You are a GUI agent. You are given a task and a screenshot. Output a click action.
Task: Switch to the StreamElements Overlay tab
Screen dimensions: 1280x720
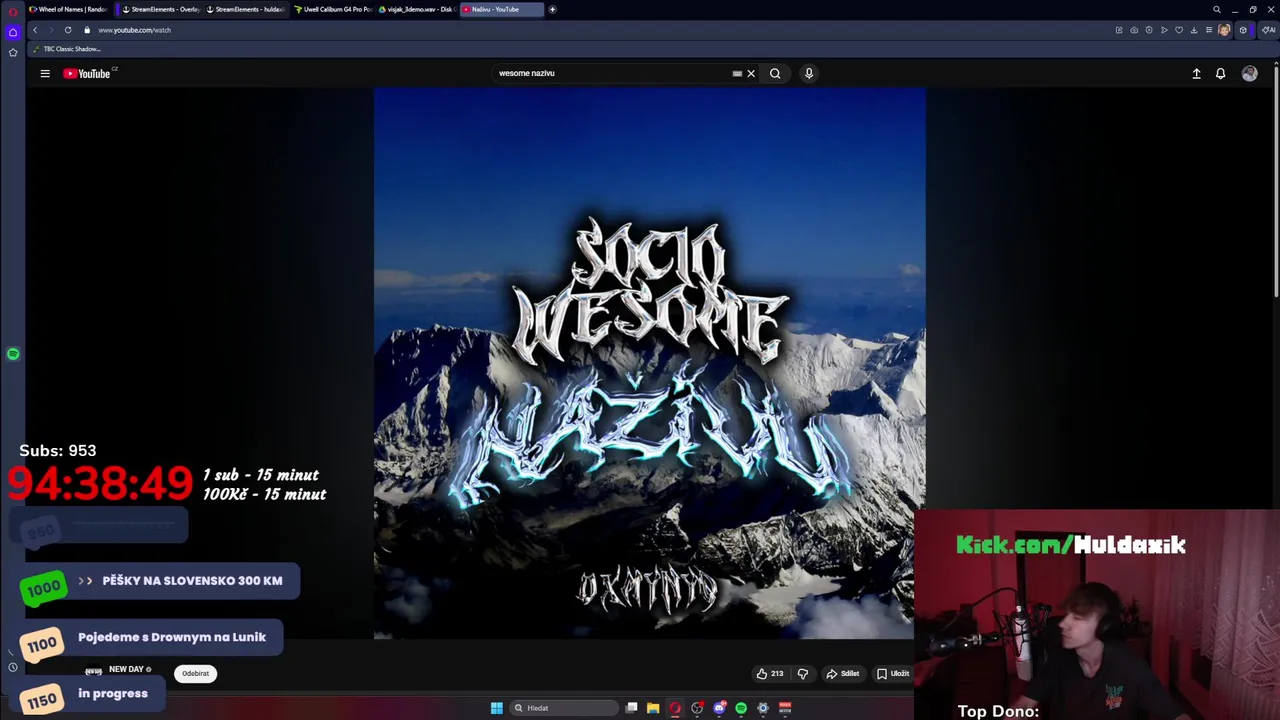pyautogui.click(x=161, y=9)
